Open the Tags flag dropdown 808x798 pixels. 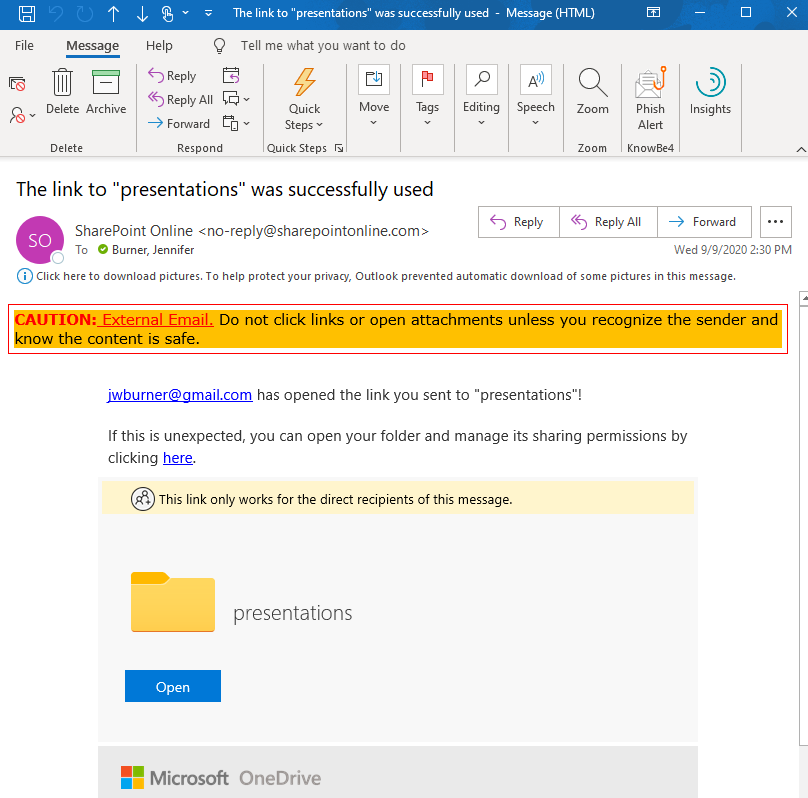[427, 96]
